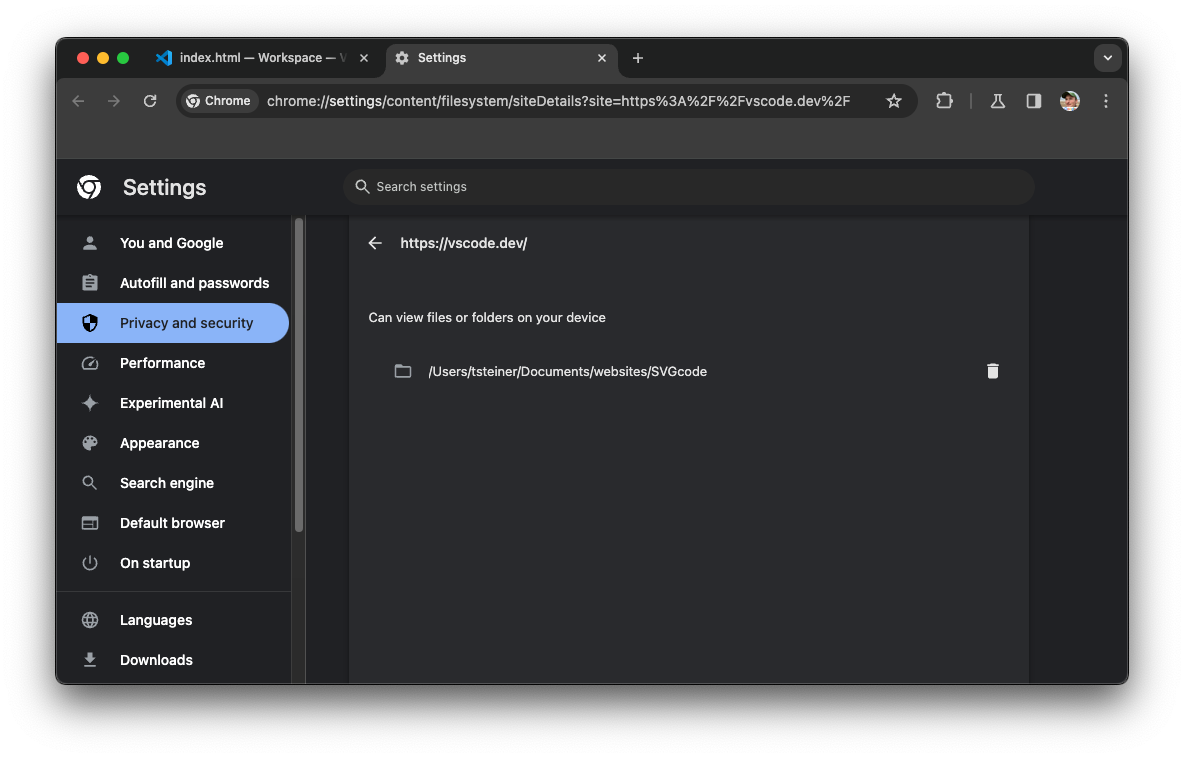Screen dimensions: 1184x758
Task: Open the Downloads settings section
Action: pos(156,660)
